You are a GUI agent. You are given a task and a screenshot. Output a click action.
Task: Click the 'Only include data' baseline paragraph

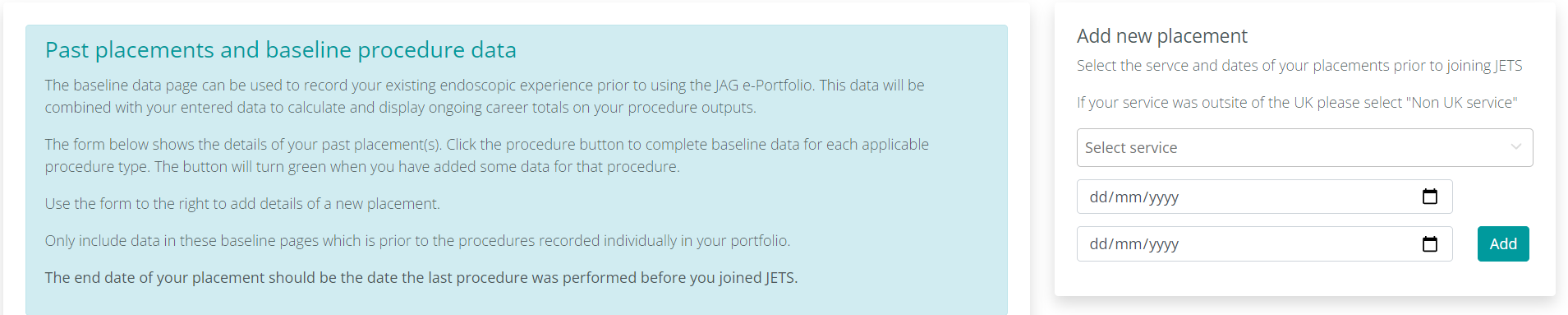[417, 241]
